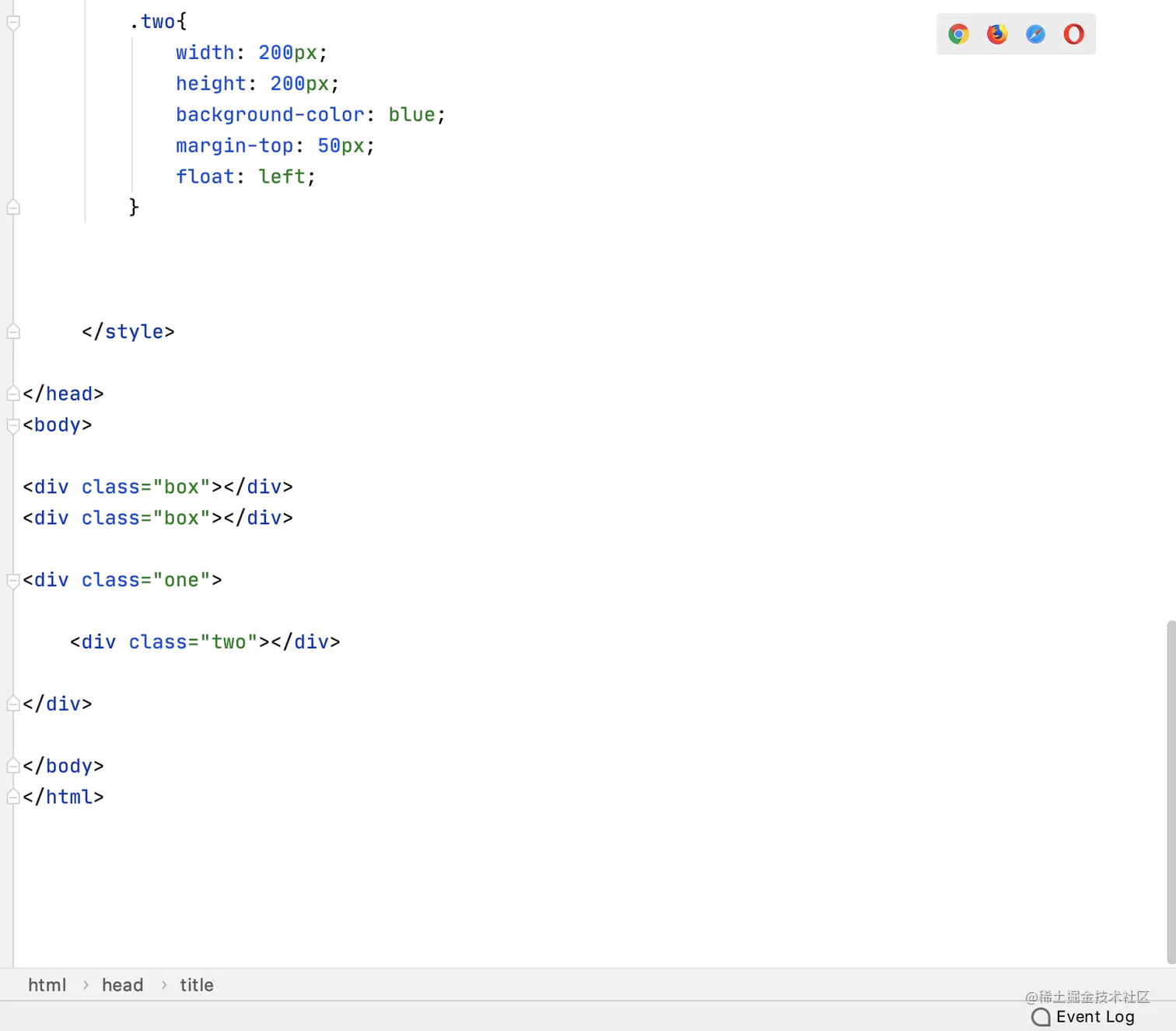Open the page in Safari browser
The height and width of the screenshot is (1031, 1176).
[1035, 34]
